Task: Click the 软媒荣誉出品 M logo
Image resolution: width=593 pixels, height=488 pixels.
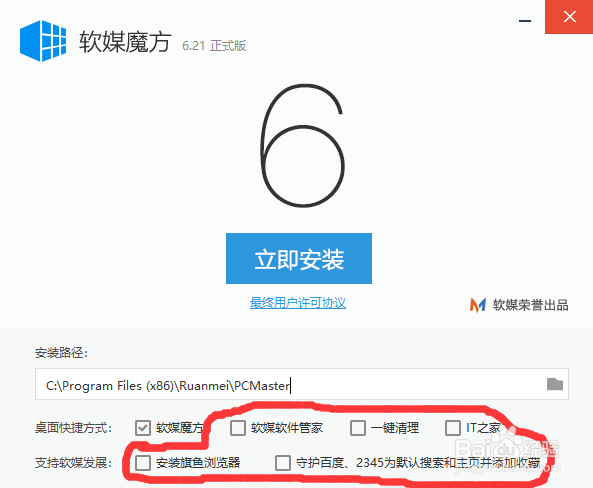Action: tap(478, 305)
